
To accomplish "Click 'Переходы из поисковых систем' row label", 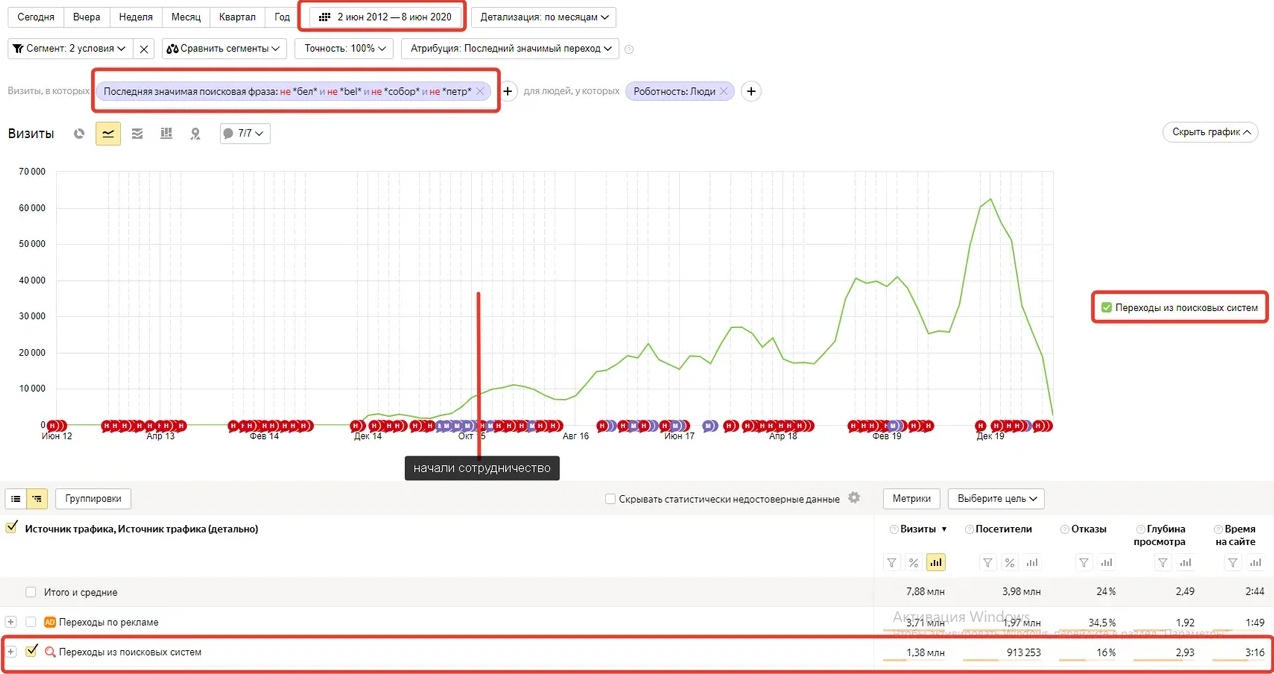I will pyautogui.click(x=130, y=652).
